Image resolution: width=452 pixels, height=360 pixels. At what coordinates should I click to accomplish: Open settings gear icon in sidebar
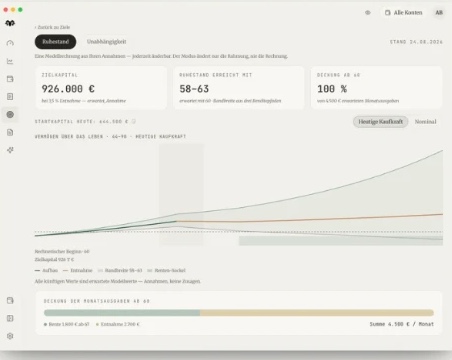10,336
